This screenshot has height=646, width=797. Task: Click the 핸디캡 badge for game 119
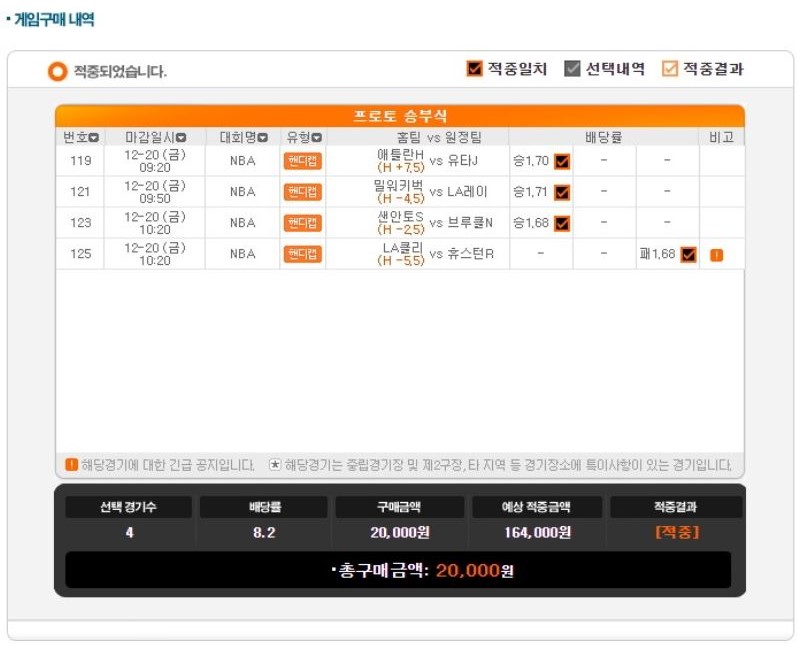pos(302,161)
